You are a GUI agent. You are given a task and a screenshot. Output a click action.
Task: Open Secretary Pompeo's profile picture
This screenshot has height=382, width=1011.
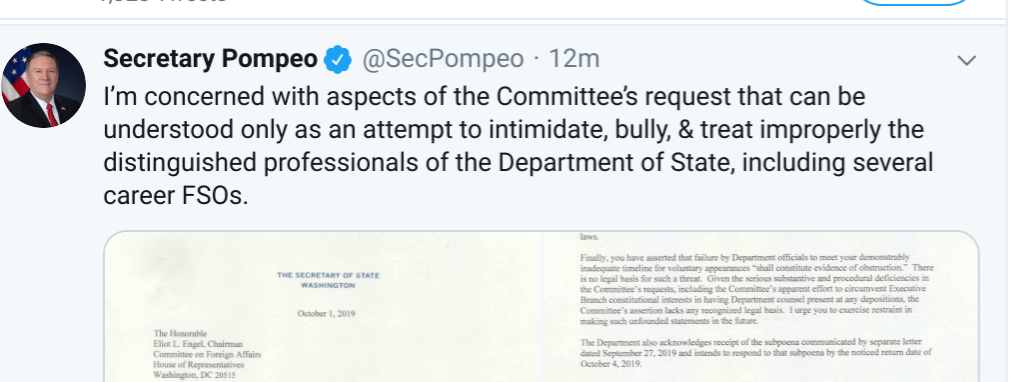click(x=43, y=85)
